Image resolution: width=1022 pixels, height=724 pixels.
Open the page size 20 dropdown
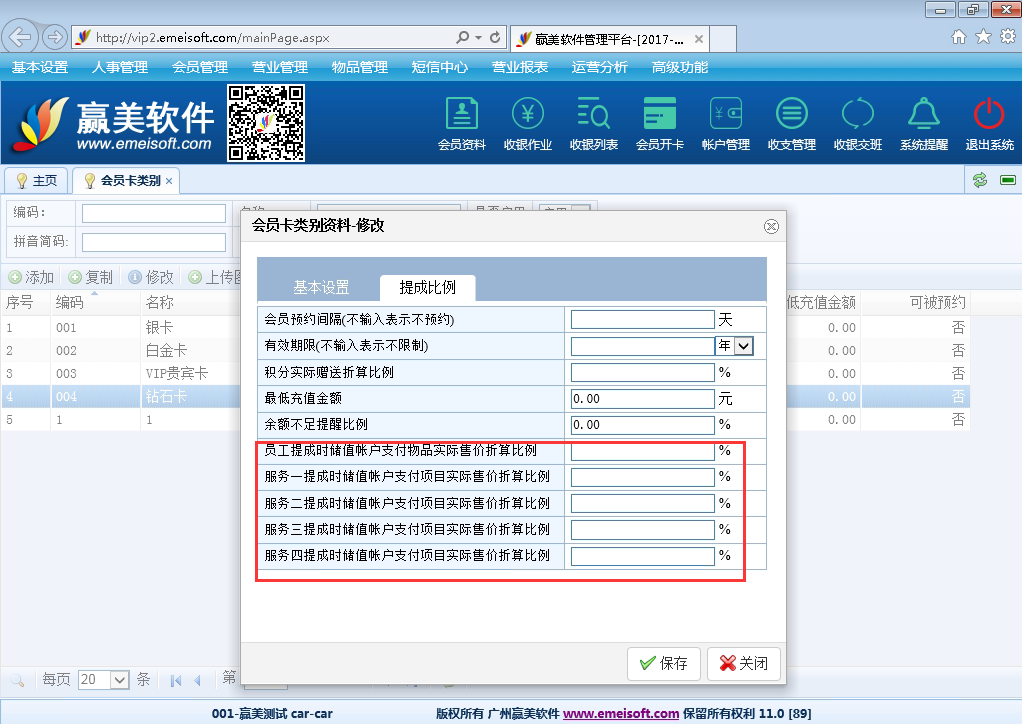(119, 680)
